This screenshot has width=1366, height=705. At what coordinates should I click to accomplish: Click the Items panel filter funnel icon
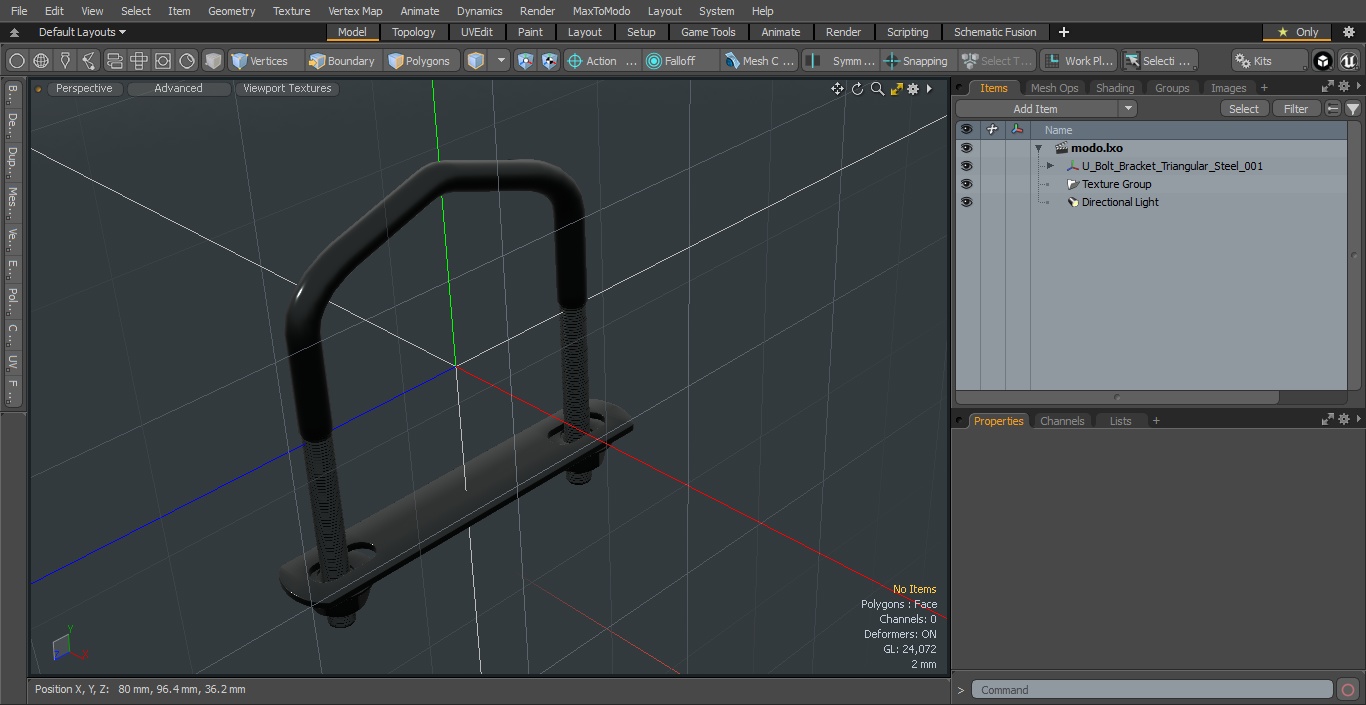pos(1352,109)
